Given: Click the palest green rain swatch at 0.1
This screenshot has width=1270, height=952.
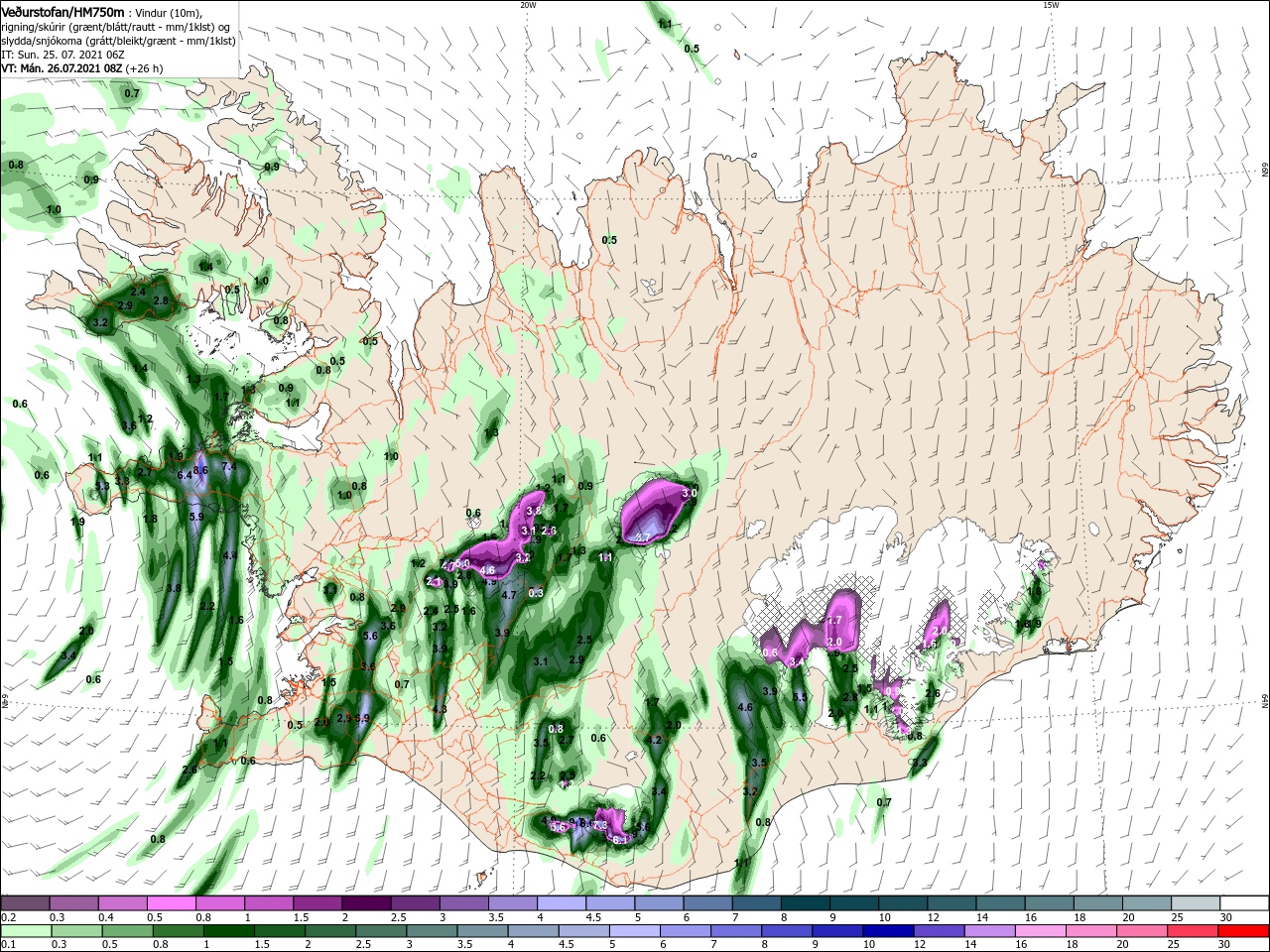Looking at the screenshot, I should click(26, 930).
